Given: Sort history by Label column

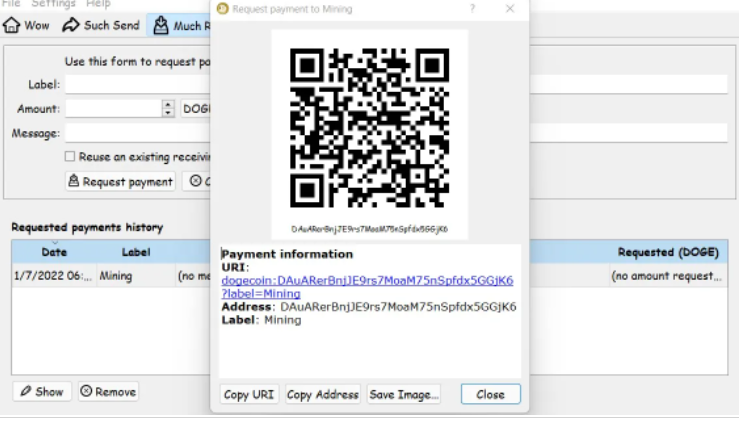Looking at the screenshot, I should (136, 252).
